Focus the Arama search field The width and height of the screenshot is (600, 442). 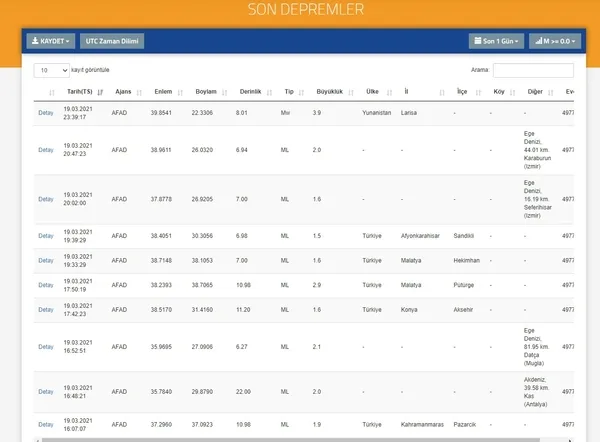tap(533, 70)
